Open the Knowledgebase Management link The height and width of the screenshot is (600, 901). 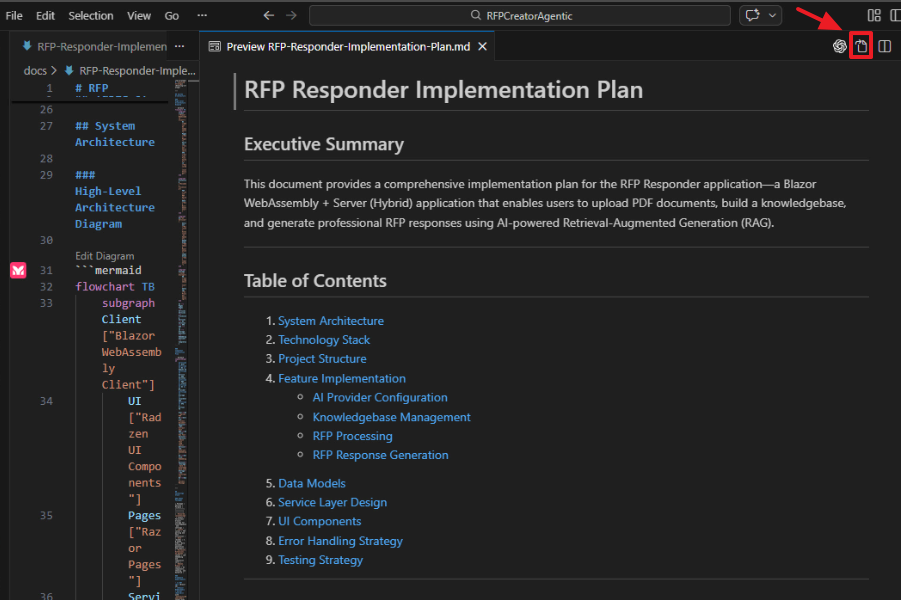tap(391, 417)
